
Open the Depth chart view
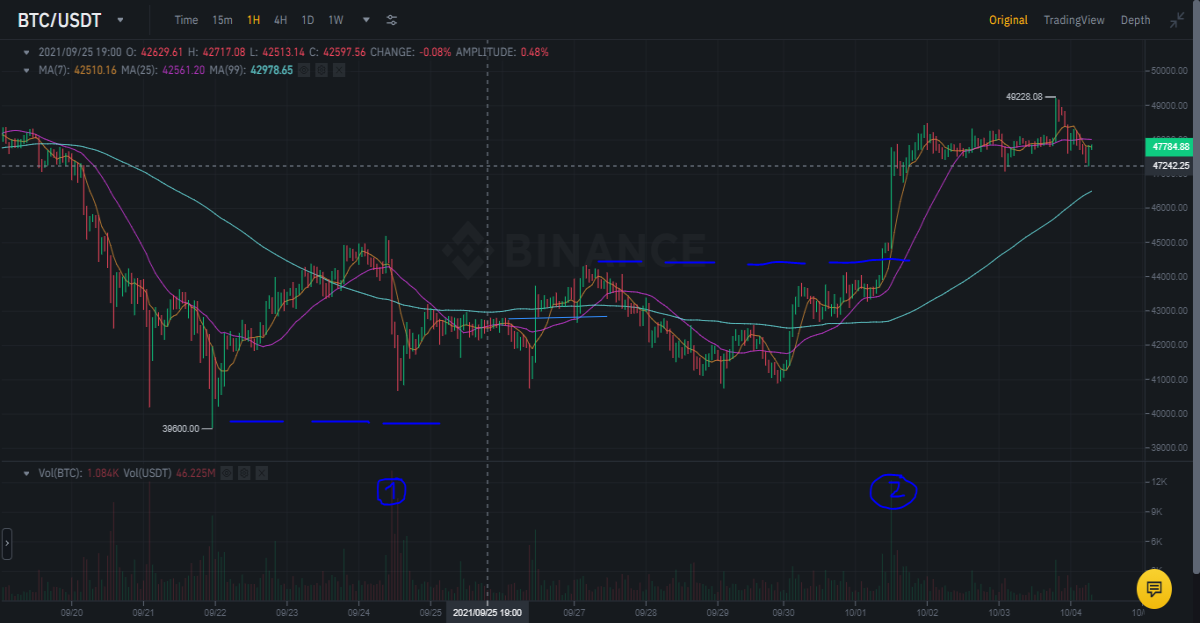coord(1135,20)
